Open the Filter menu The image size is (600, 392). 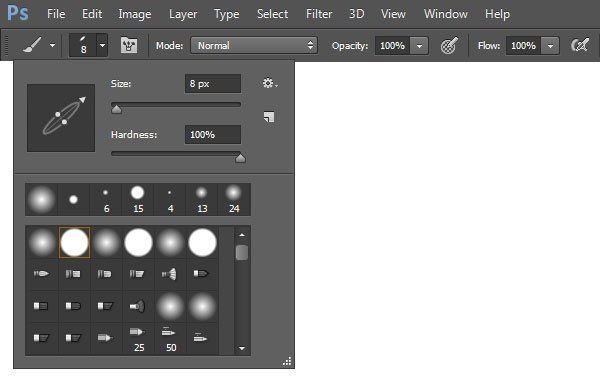(x=319, y=14)
